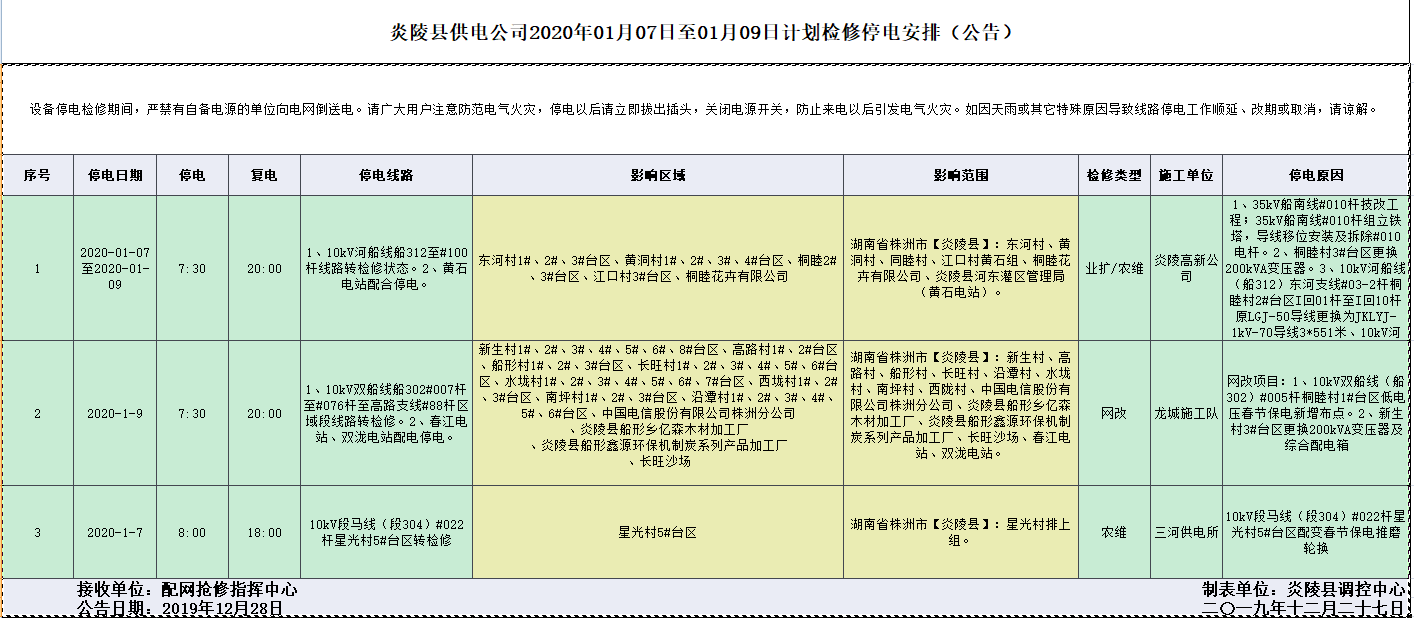Select the 三河供电所 construction unit cell
The image size is (1414, 618).
[x=1185, y=533]
